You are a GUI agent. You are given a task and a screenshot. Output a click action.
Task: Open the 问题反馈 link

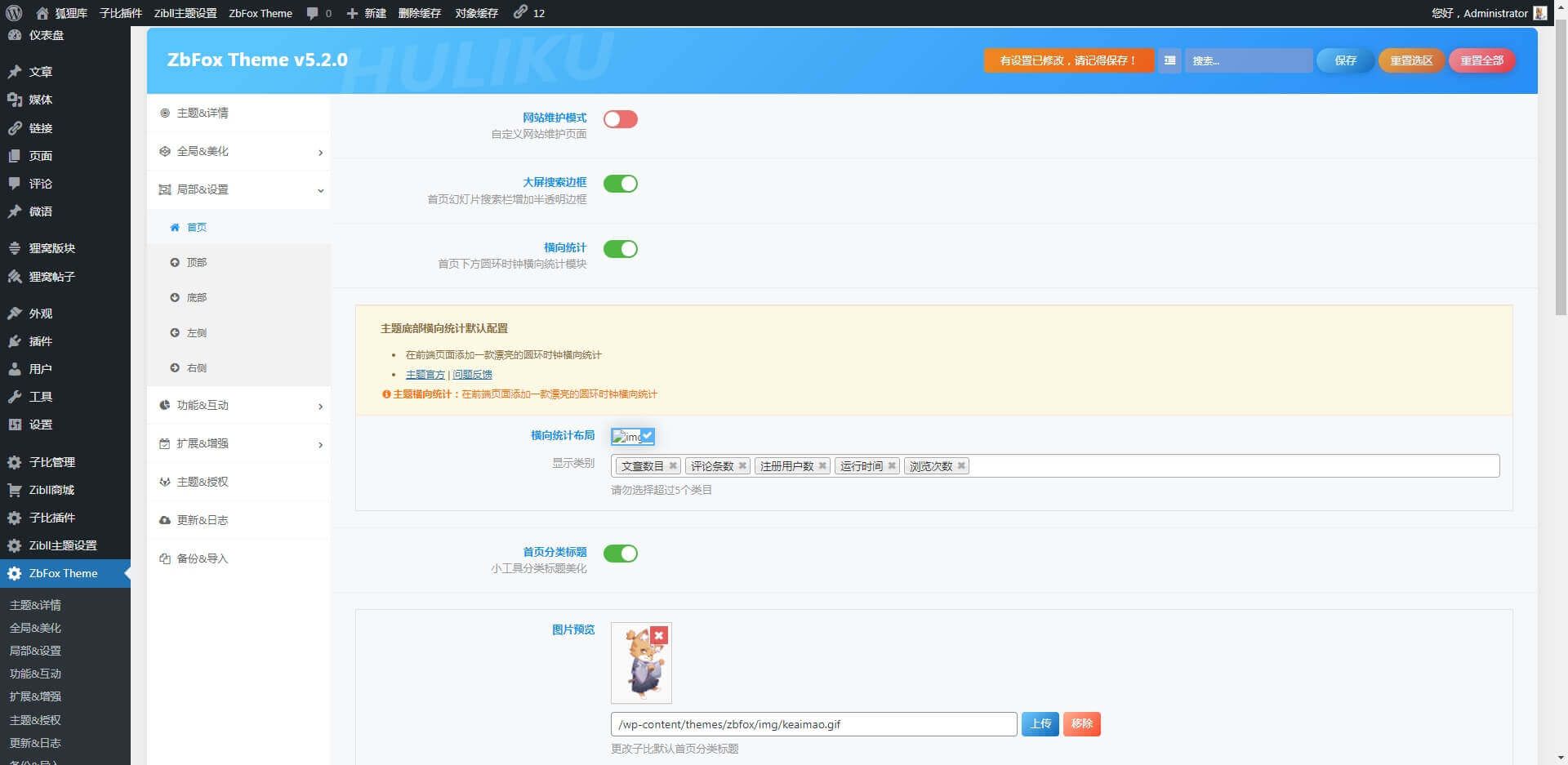(x=472, y=375)
